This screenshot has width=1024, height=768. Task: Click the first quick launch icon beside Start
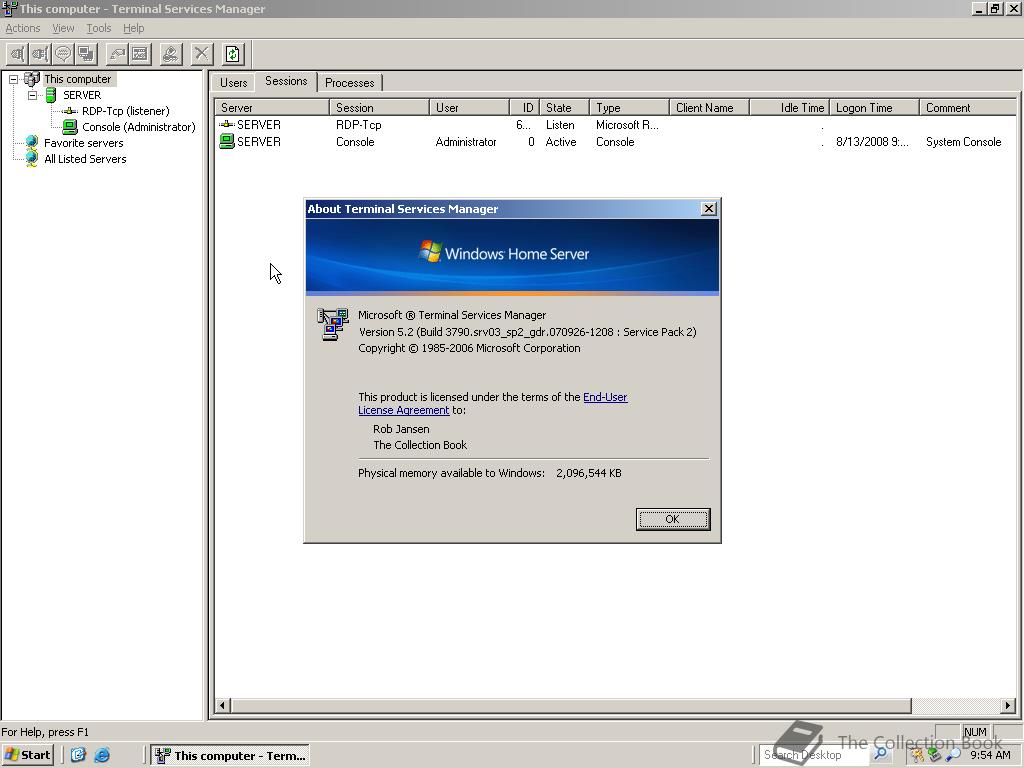[78, 756]
